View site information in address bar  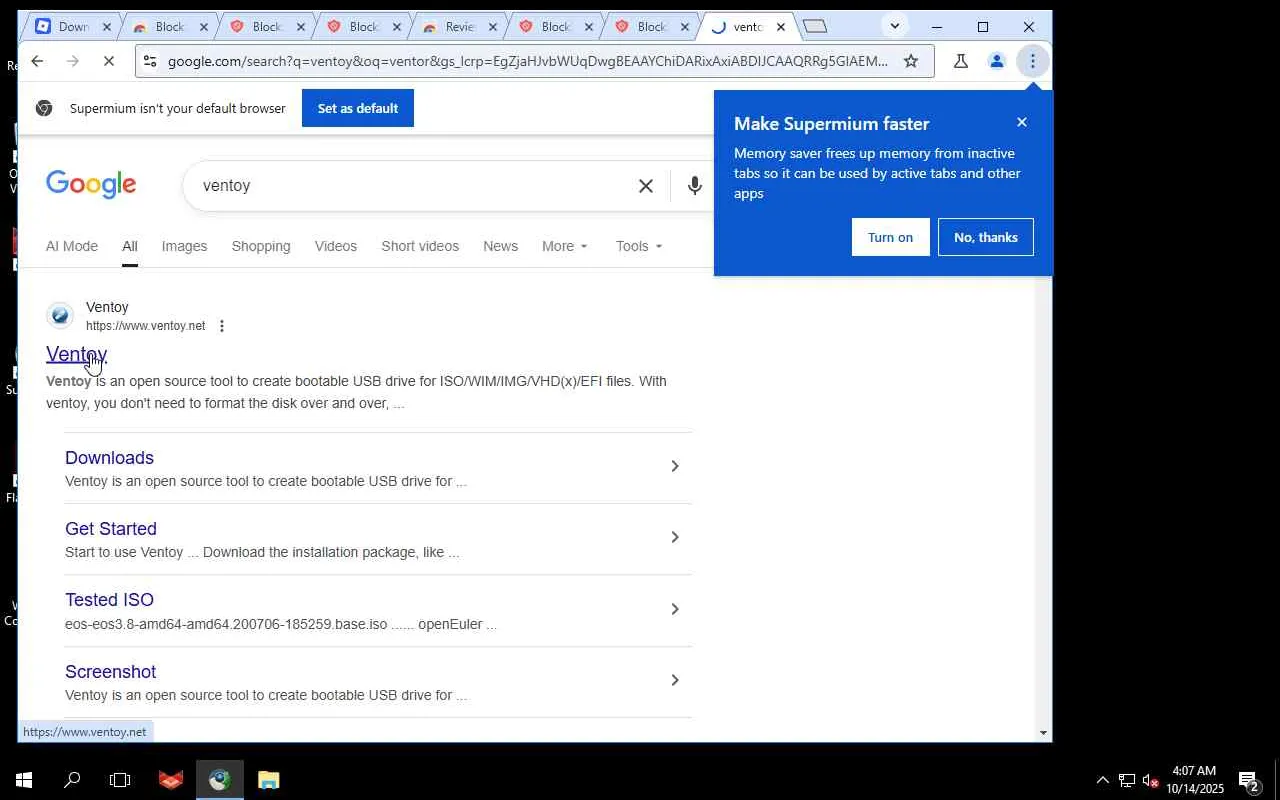point(150,61)
